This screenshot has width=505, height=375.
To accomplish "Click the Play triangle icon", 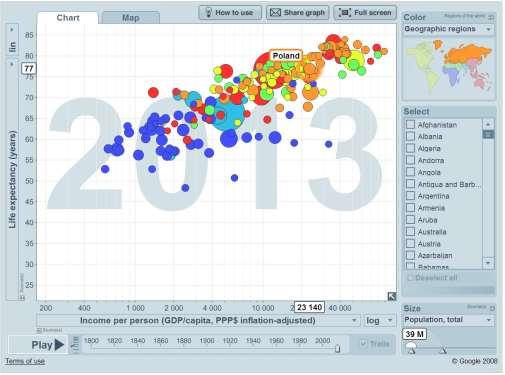I will (59, 345).
